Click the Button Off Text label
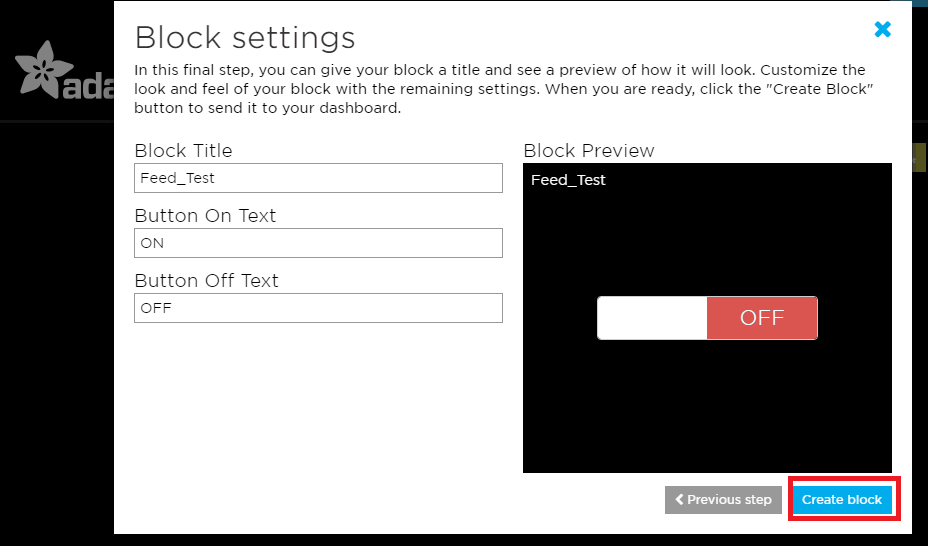Image resolution: width=928 pixels, height=546 pixels. [x=206, y=281]
